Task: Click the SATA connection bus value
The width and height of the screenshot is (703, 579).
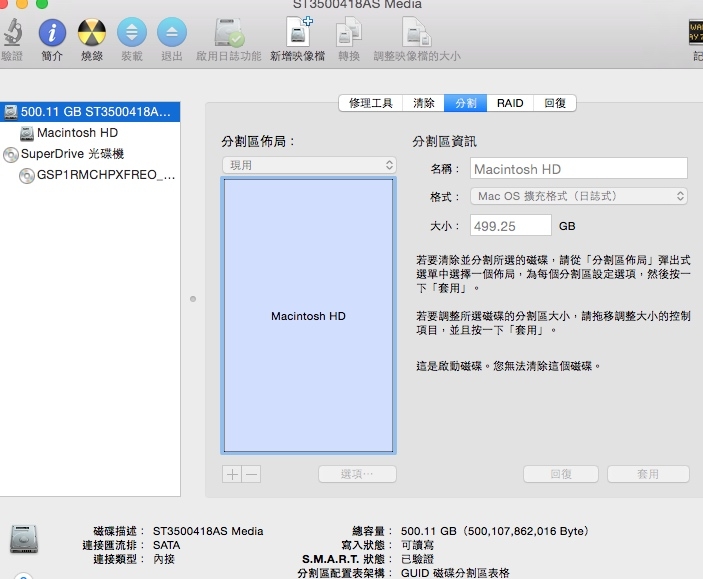Action: point(166,545)
